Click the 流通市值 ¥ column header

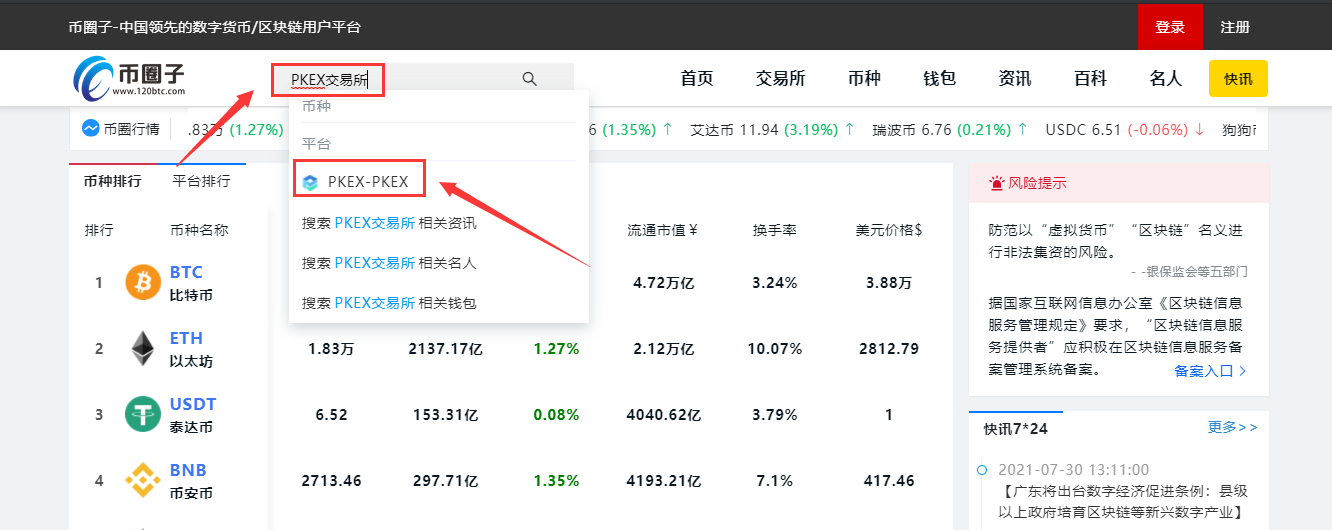(662, 229)
